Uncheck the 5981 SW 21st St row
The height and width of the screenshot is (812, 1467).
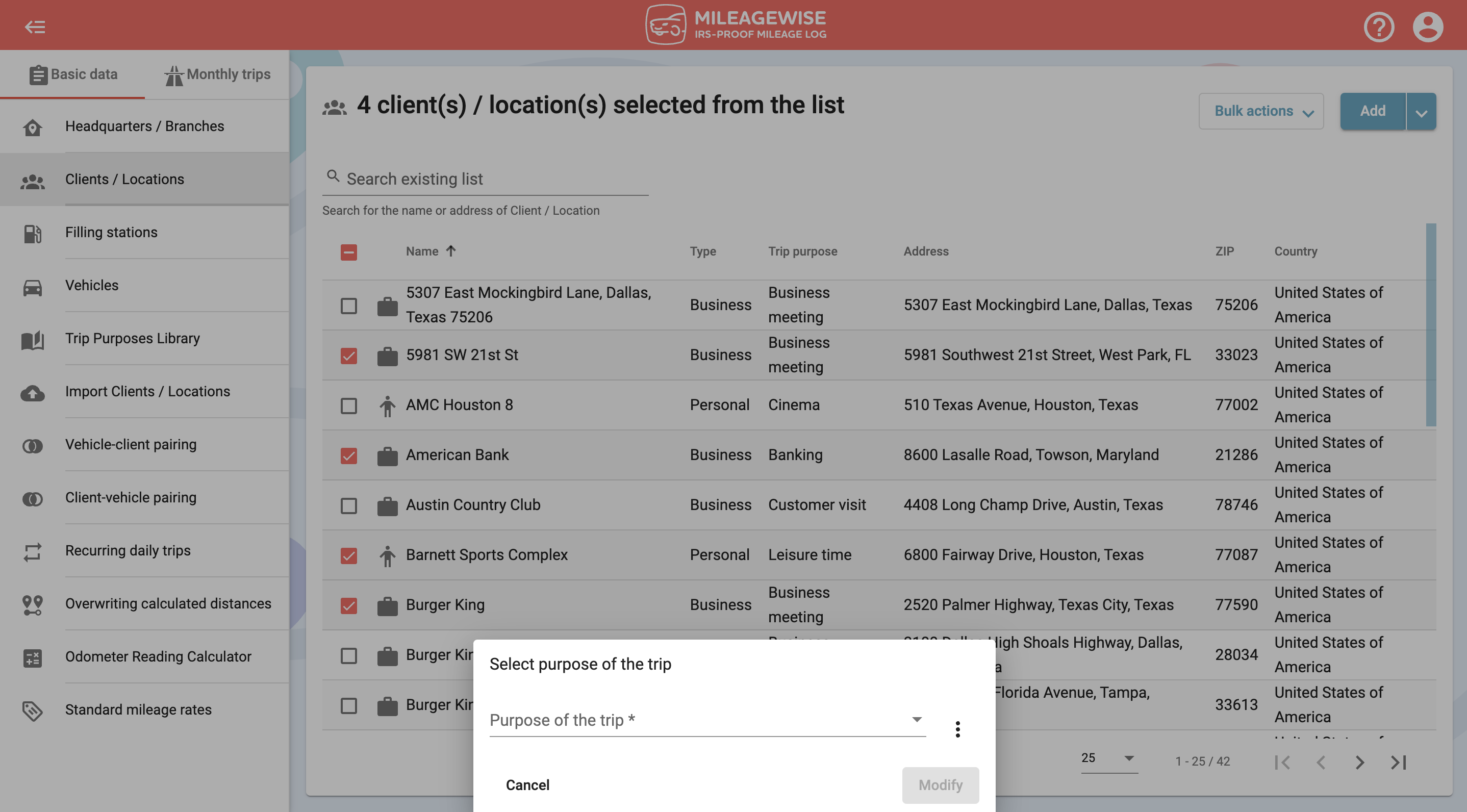[x=348, y=356]
